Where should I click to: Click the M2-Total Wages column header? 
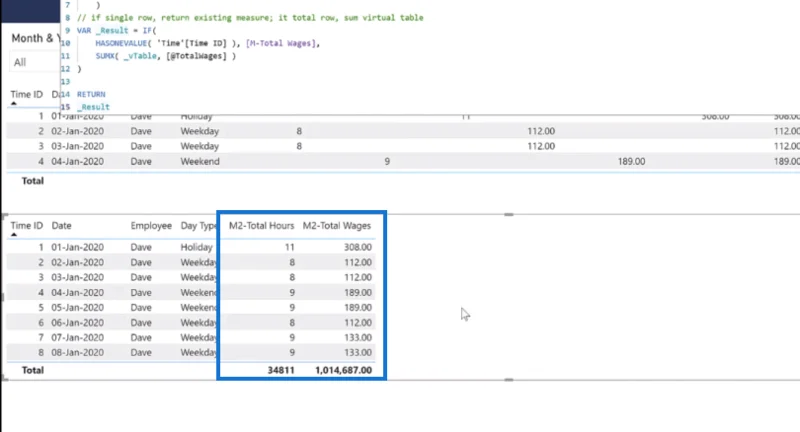tap(337, 225)
